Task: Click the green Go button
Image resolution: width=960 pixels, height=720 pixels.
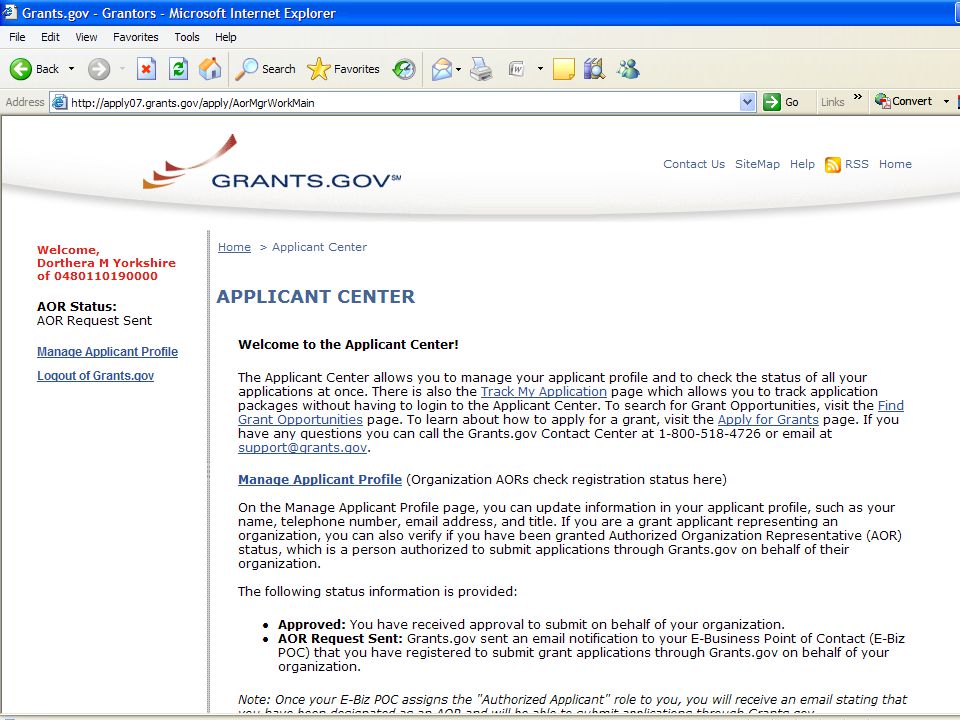Action: 781,102
